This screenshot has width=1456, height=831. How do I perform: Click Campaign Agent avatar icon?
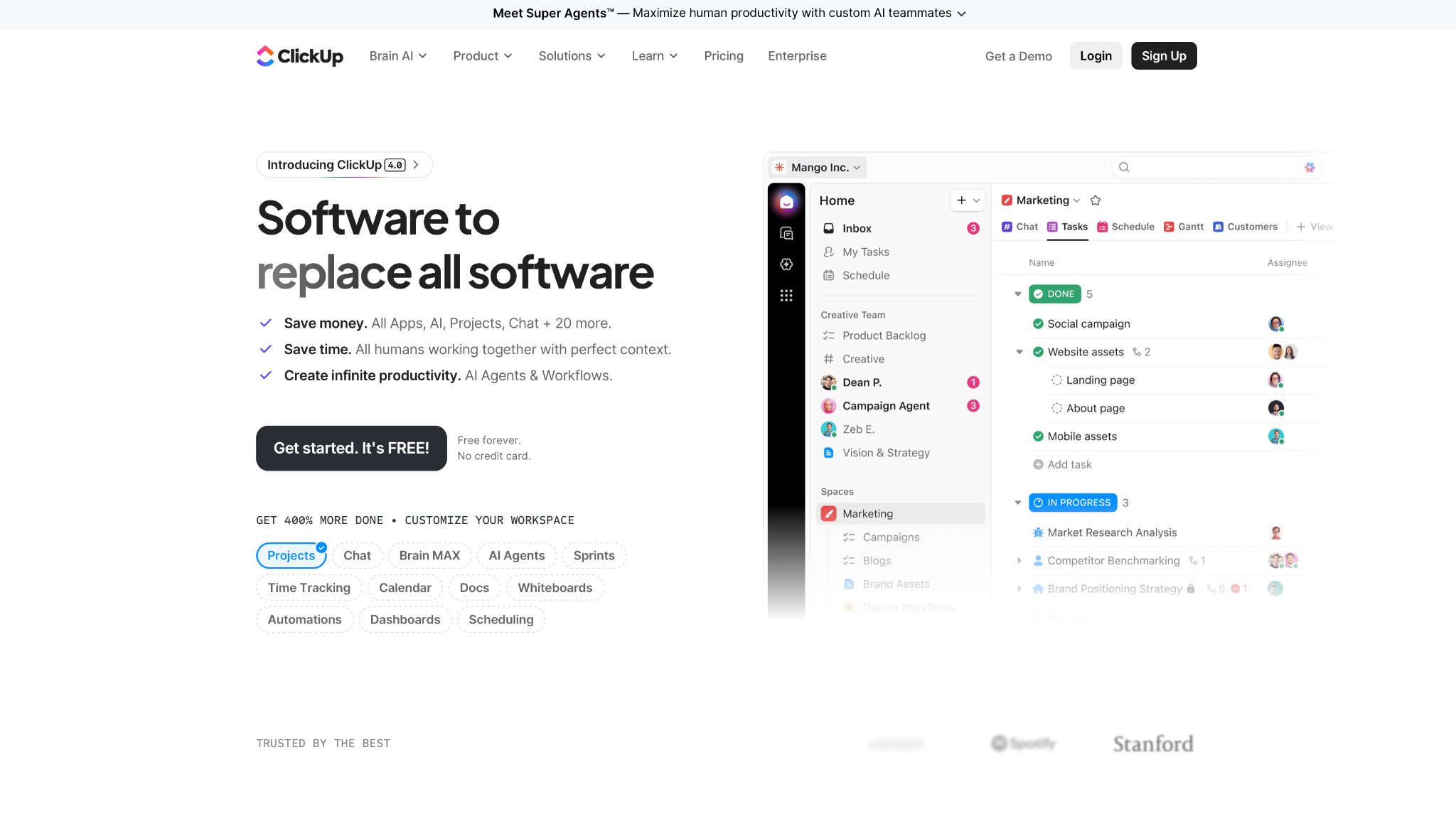pyautogui.click(x=828, y=406)
